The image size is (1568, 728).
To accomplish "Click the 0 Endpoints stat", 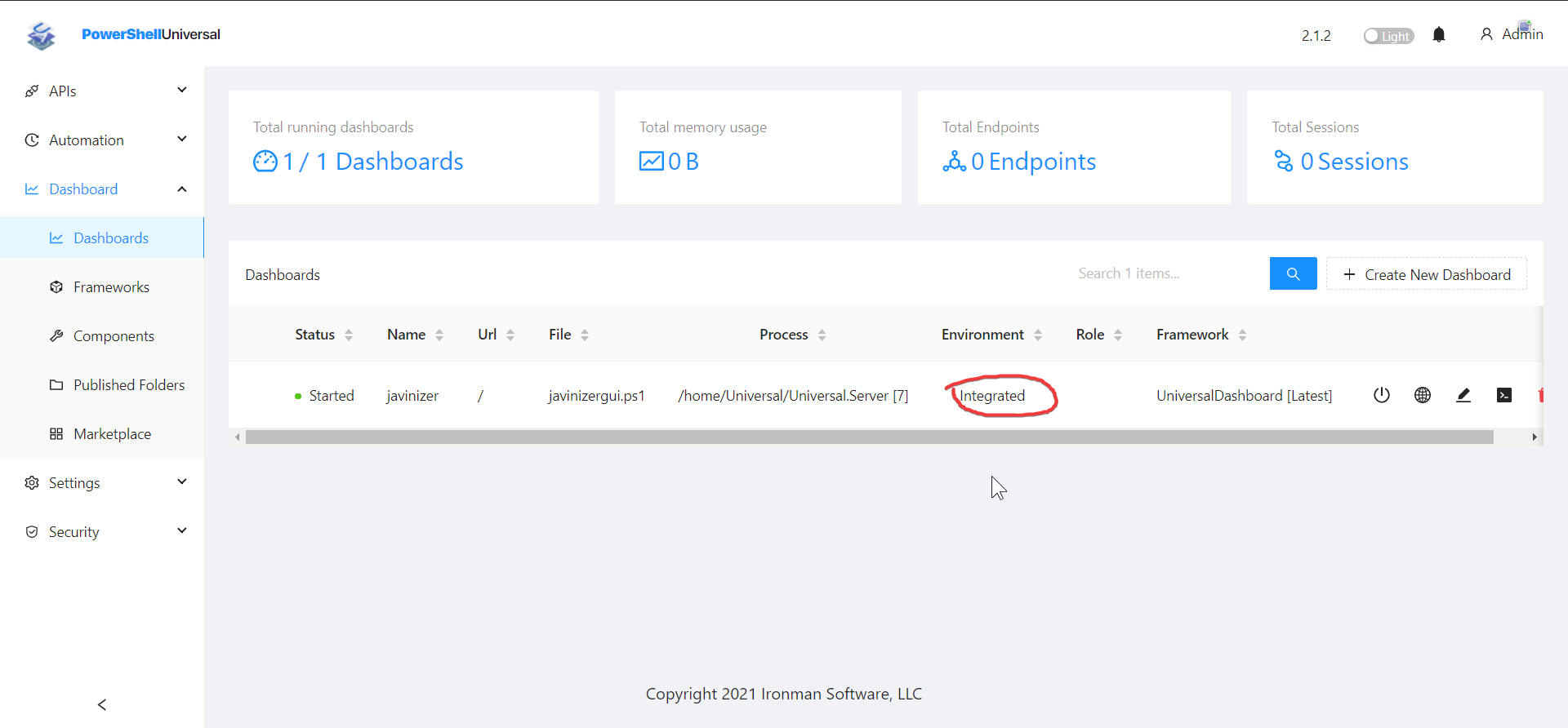I will pyautogui.click(x=1019, y=162).
